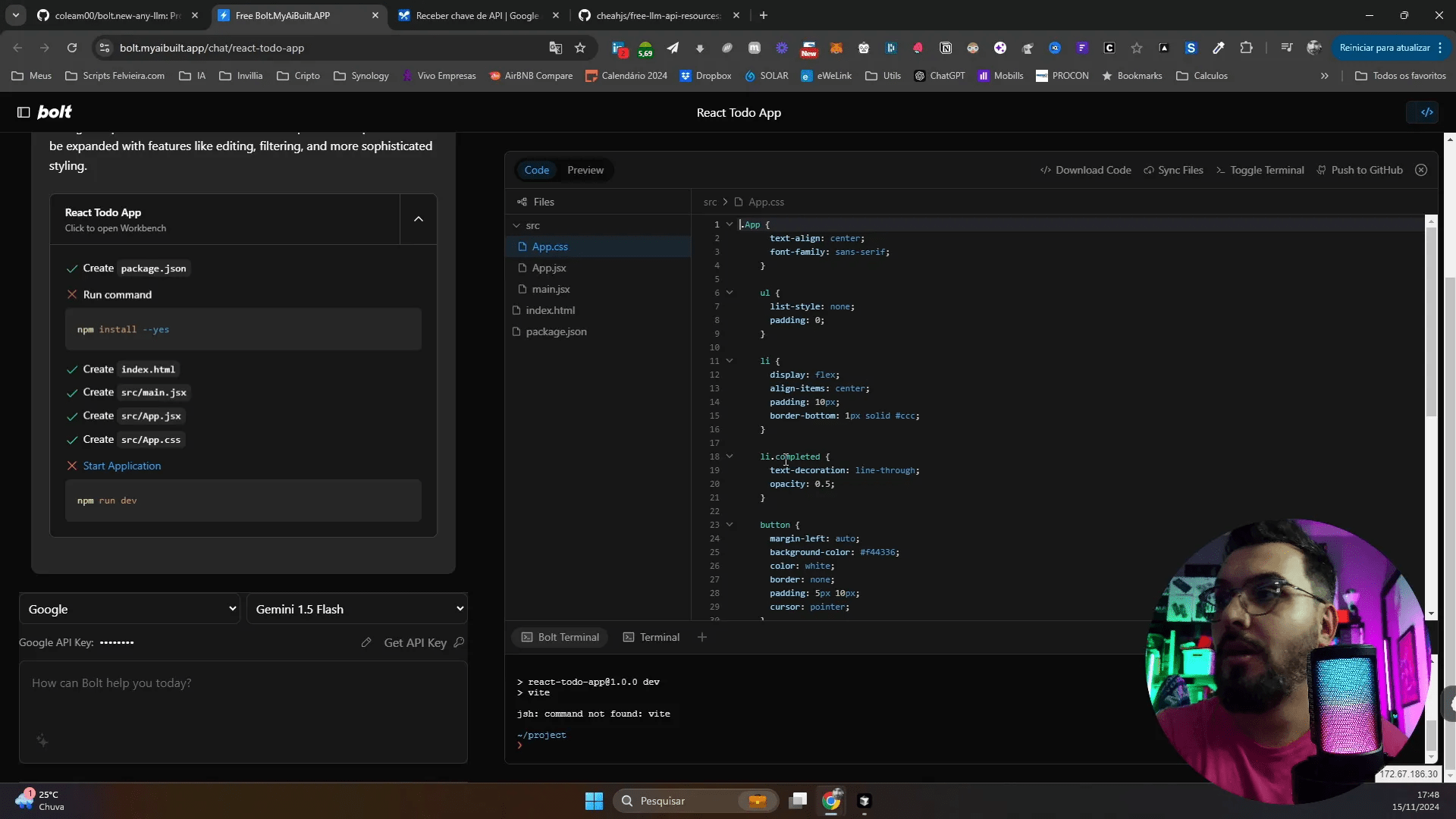Image resolution: width=1456 pixels, height=819 pixels.
Task: Toggle the Bolt sidebar panel icon
Action: (24, 112)
